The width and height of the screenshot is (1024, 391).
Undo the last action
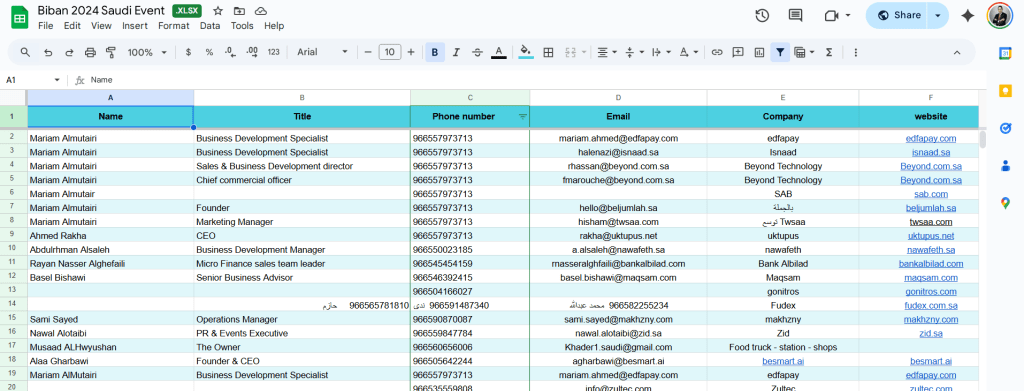pos(48,52)
